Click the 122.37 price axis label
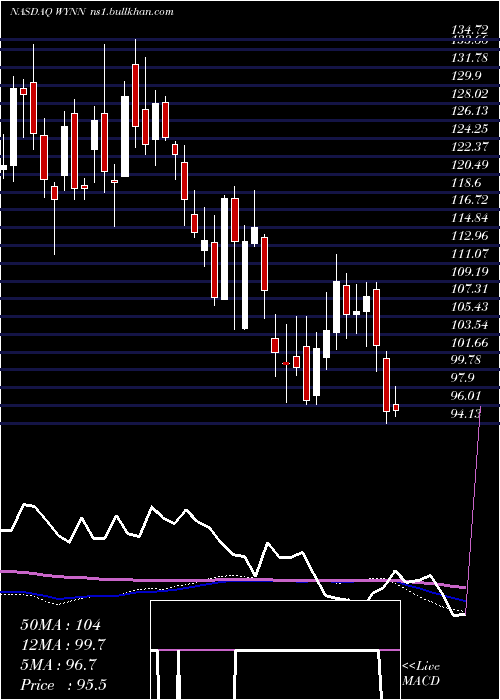 [470, 147]
